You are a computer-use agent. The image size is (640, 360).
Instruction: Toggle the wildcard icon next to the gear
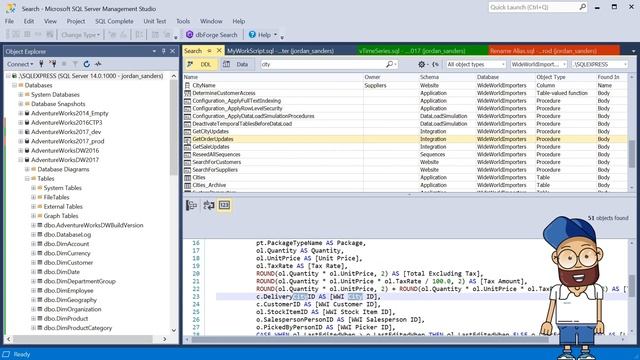[x=436, y=64]
